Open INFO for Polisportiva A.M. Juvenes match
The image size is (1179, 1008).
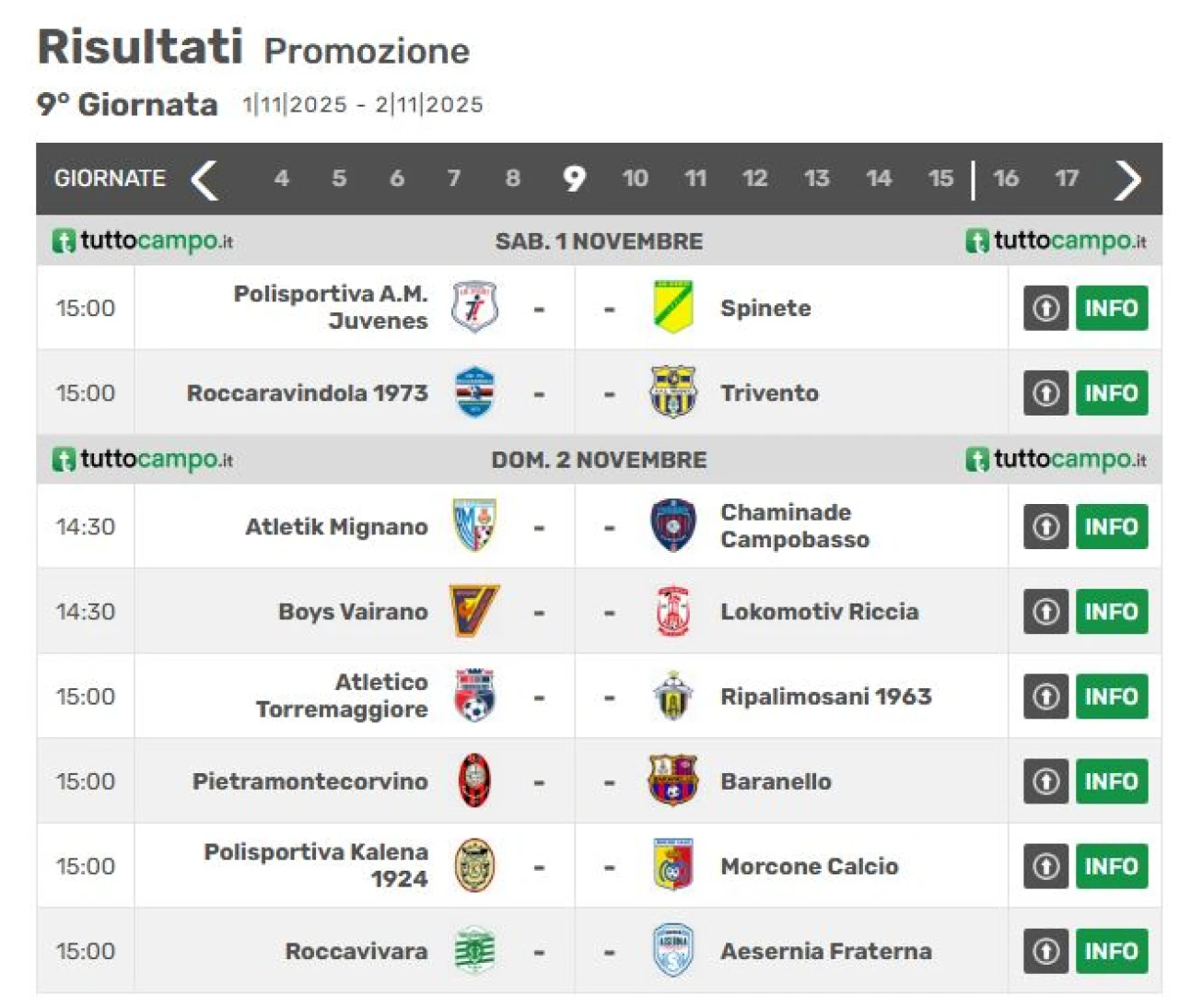coord(1111,308)
